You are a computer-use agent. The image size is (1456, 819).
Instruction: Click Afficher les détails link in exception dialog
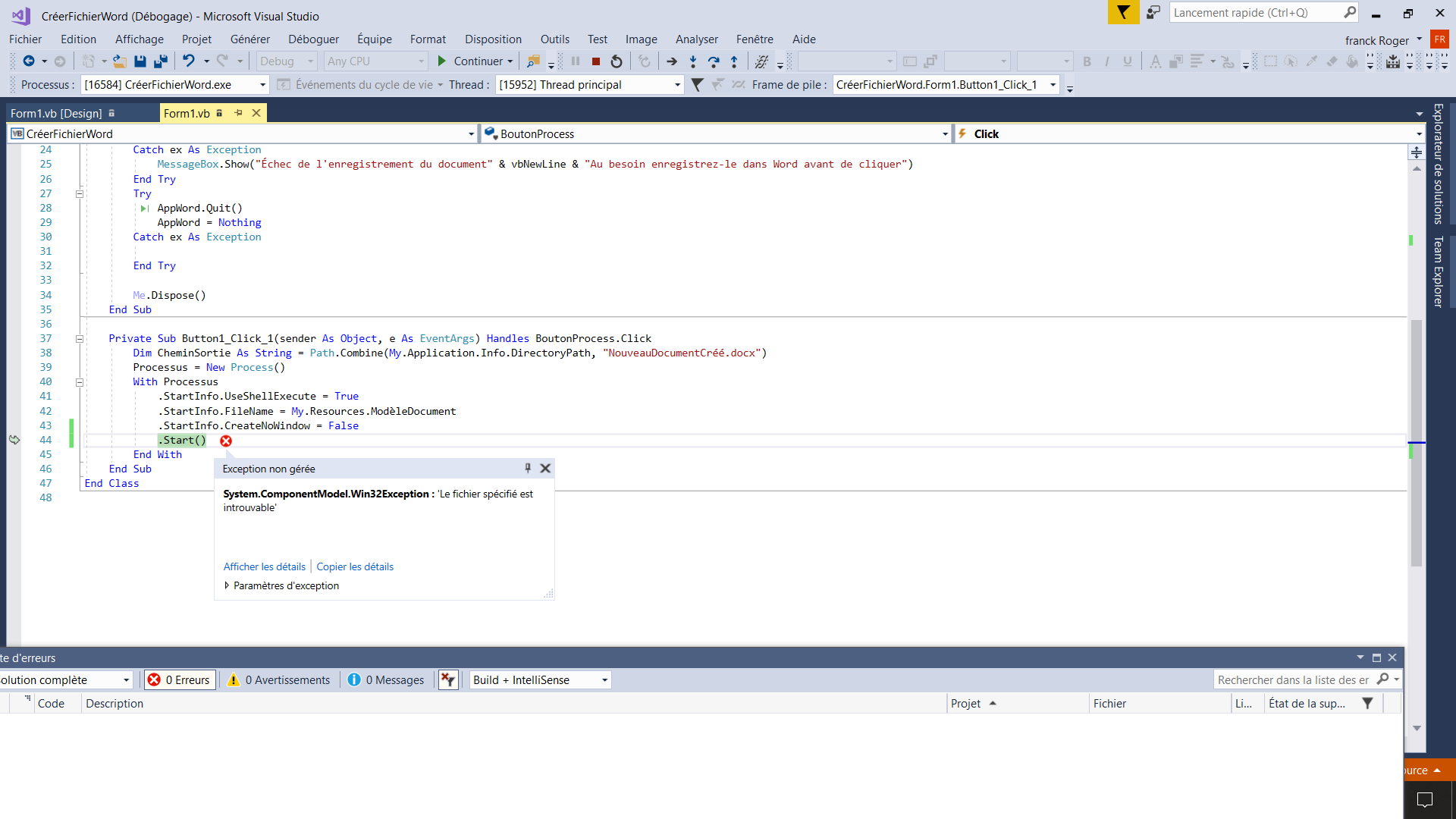(x=264, y=566)
